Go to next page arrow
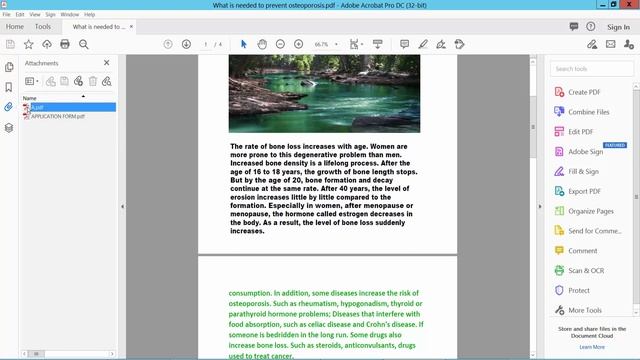The height and width of the screenshot is (360, 640). point(186,44)
